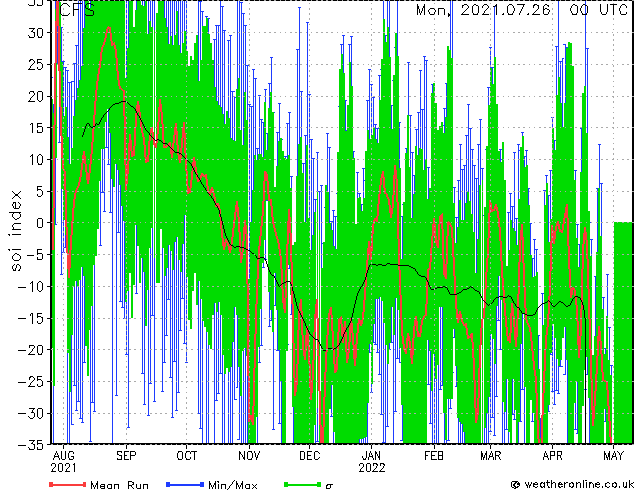Click the forecast date 'Mon, 2021.07.26'
The width and height of the screenshot is (634, 490).
(x=483, y=10)
